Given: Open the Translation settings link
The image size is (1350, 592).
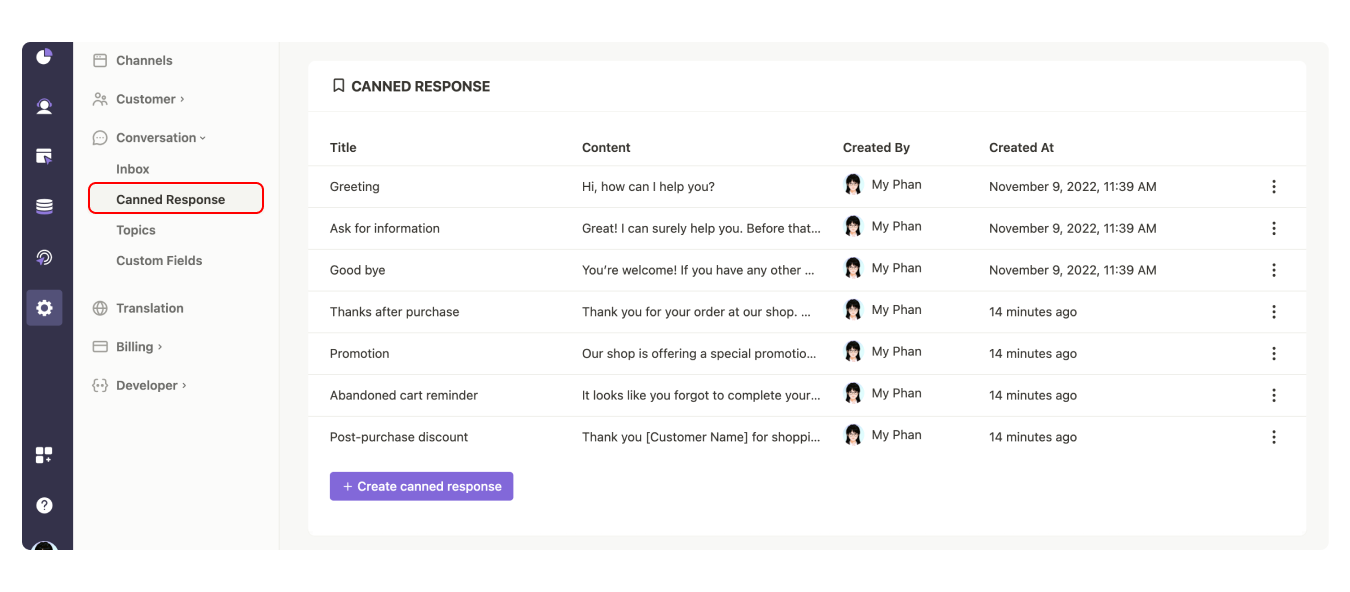Looking at the screenshot, I should click(x=150, y=308).
